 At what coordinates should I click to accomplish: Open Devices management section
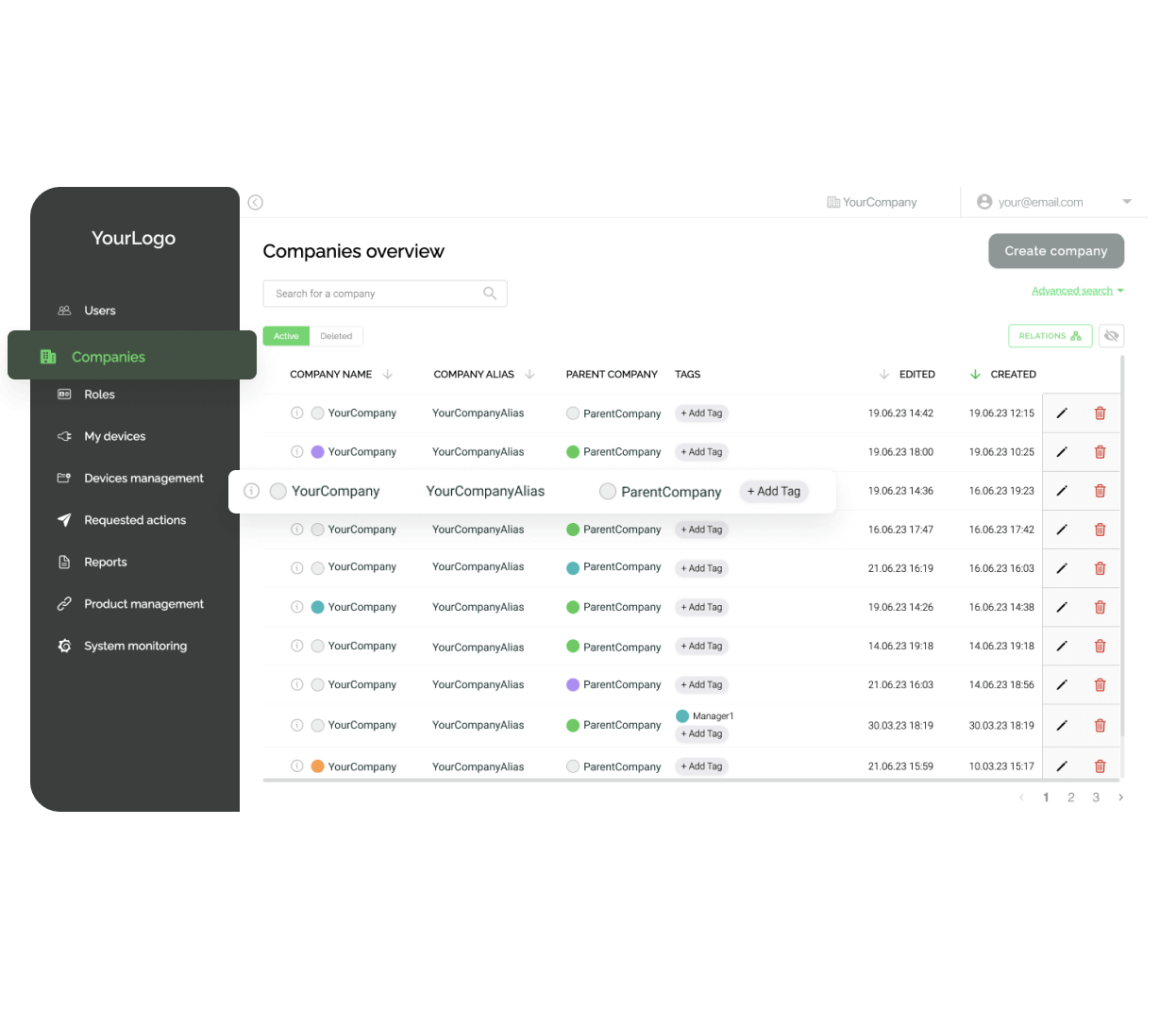click(x=143, y=478)
